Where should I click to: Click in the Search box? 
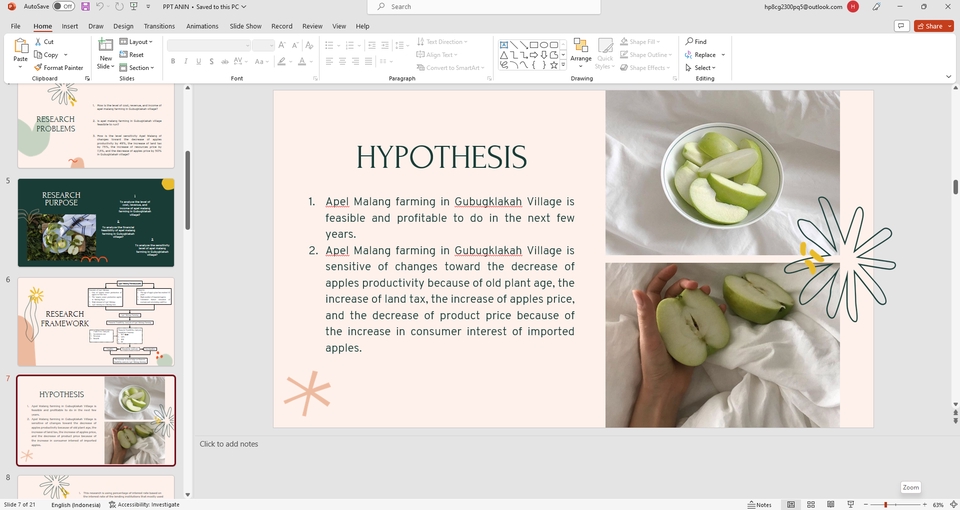pyautogui.click(x=484, y=7)
